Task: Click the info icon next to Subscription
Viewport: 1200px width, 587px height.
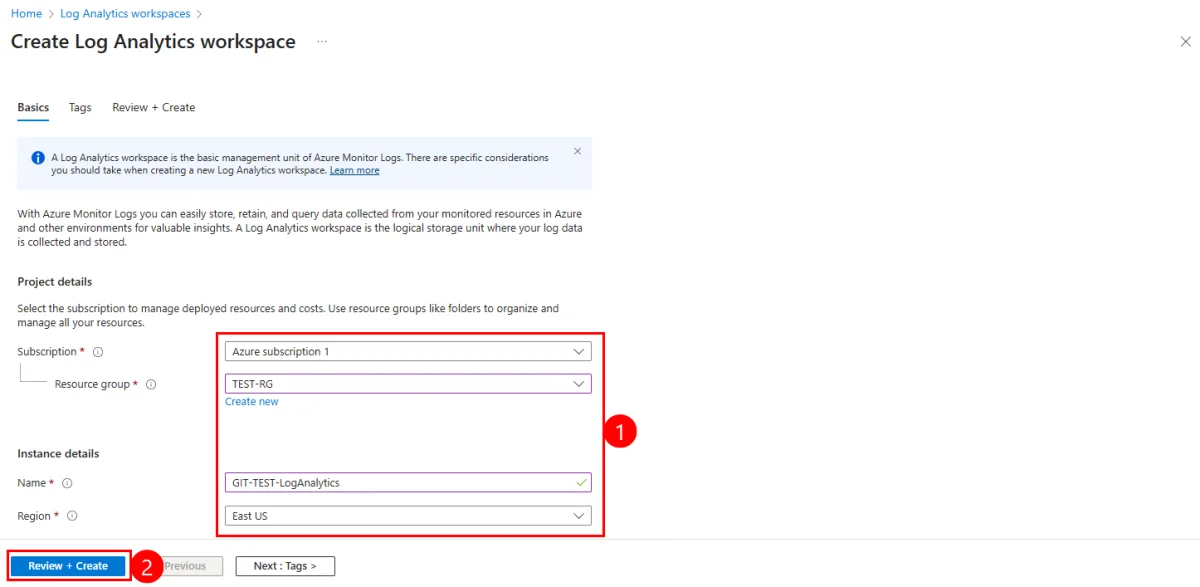Action: click(98, 352)
